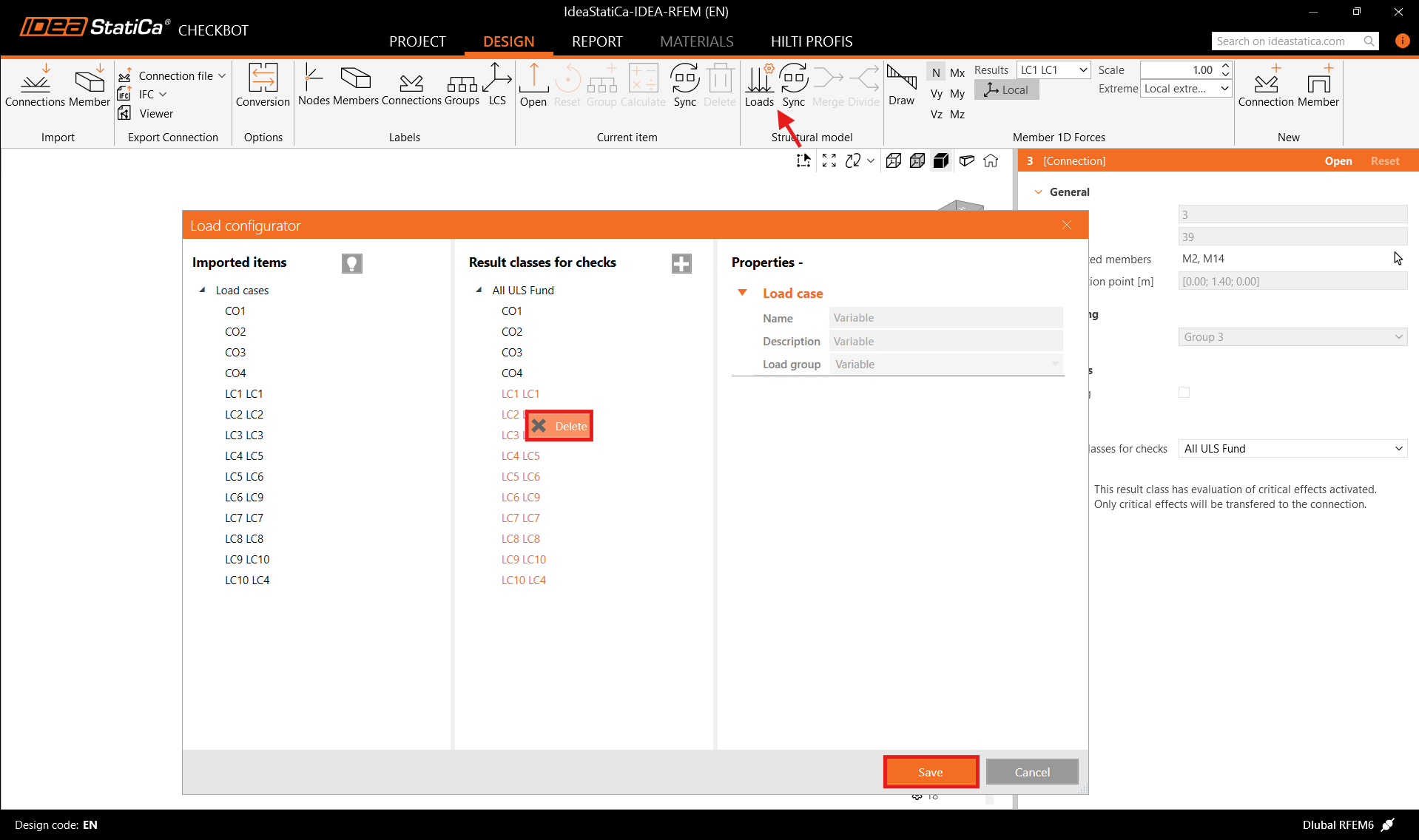Screen dimensions: 1419x840
Task: Open the Results LC1 LC1 dropdown
Action: [1054, 70]
